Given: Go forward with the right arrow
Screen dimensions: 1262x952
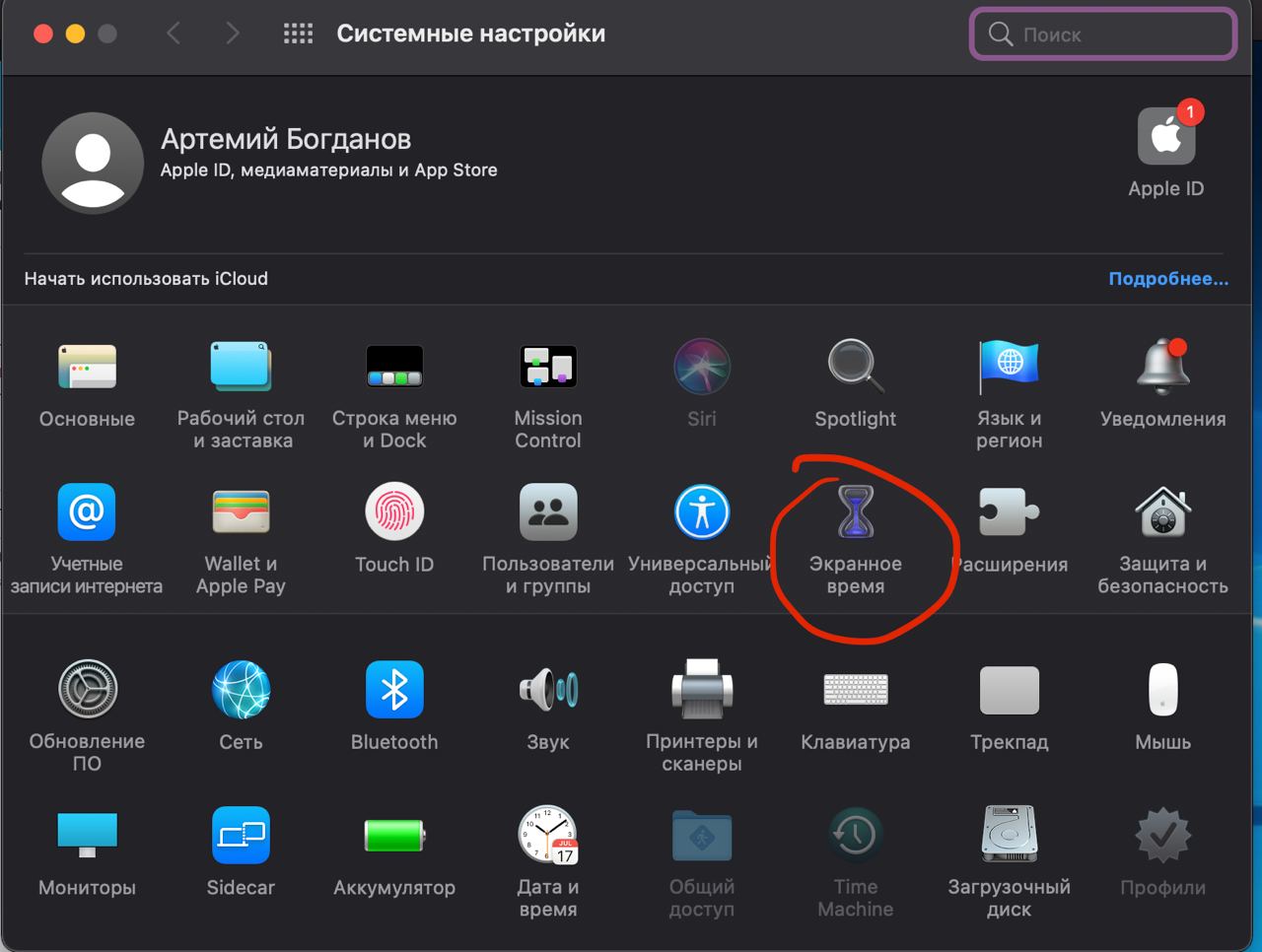Looking at the screenshot, I should [233, 34].
